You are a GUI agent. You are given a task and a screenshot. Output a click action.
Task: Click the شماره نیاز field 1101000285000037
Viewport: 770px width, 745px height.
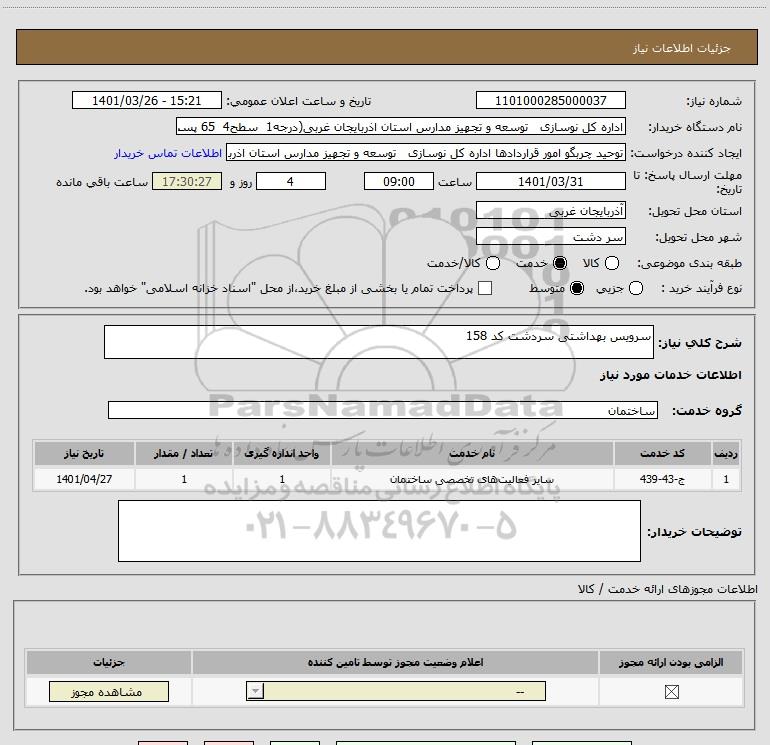(x=550, y=100)
